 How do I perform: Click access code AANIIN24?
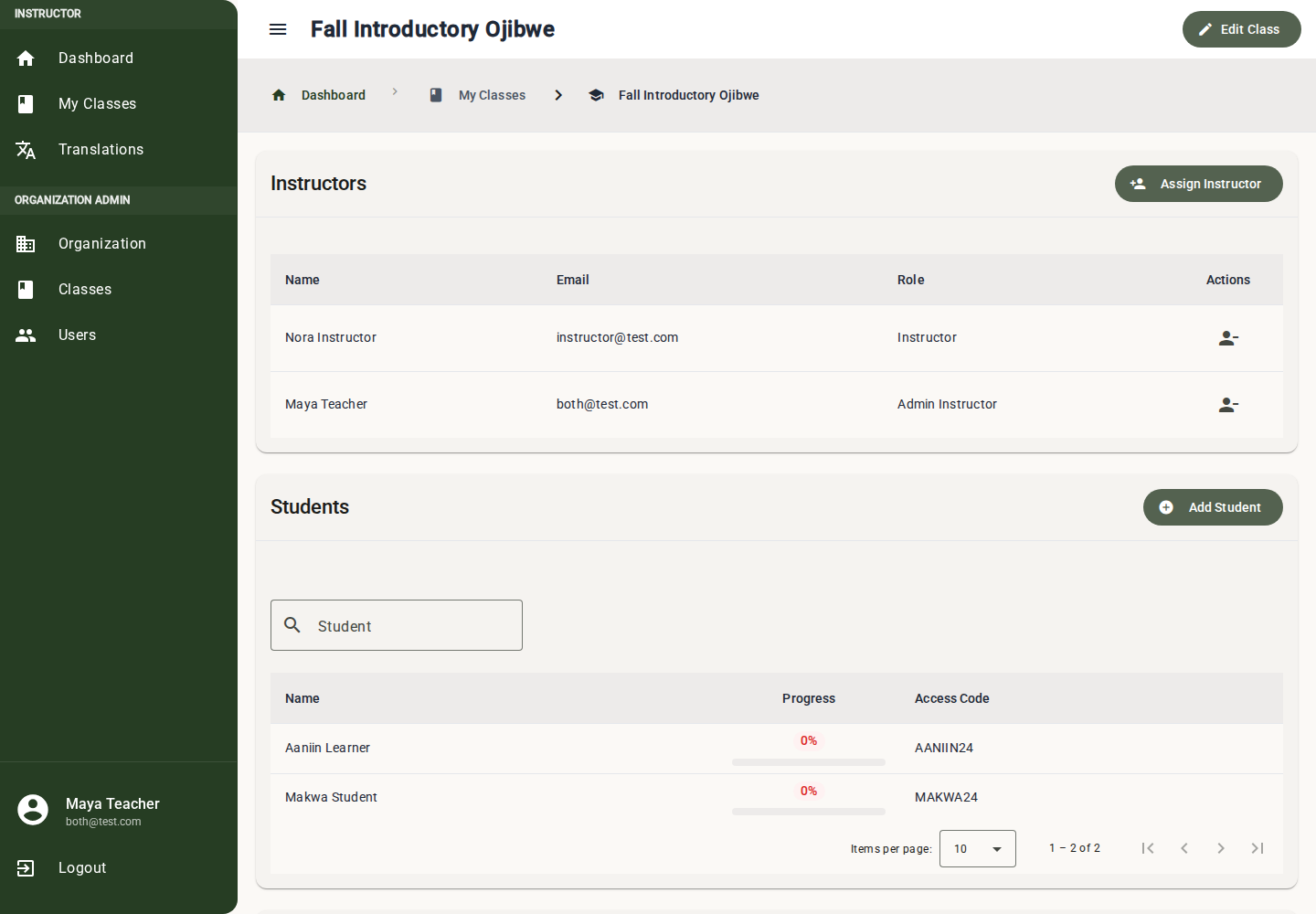(944, 748)
